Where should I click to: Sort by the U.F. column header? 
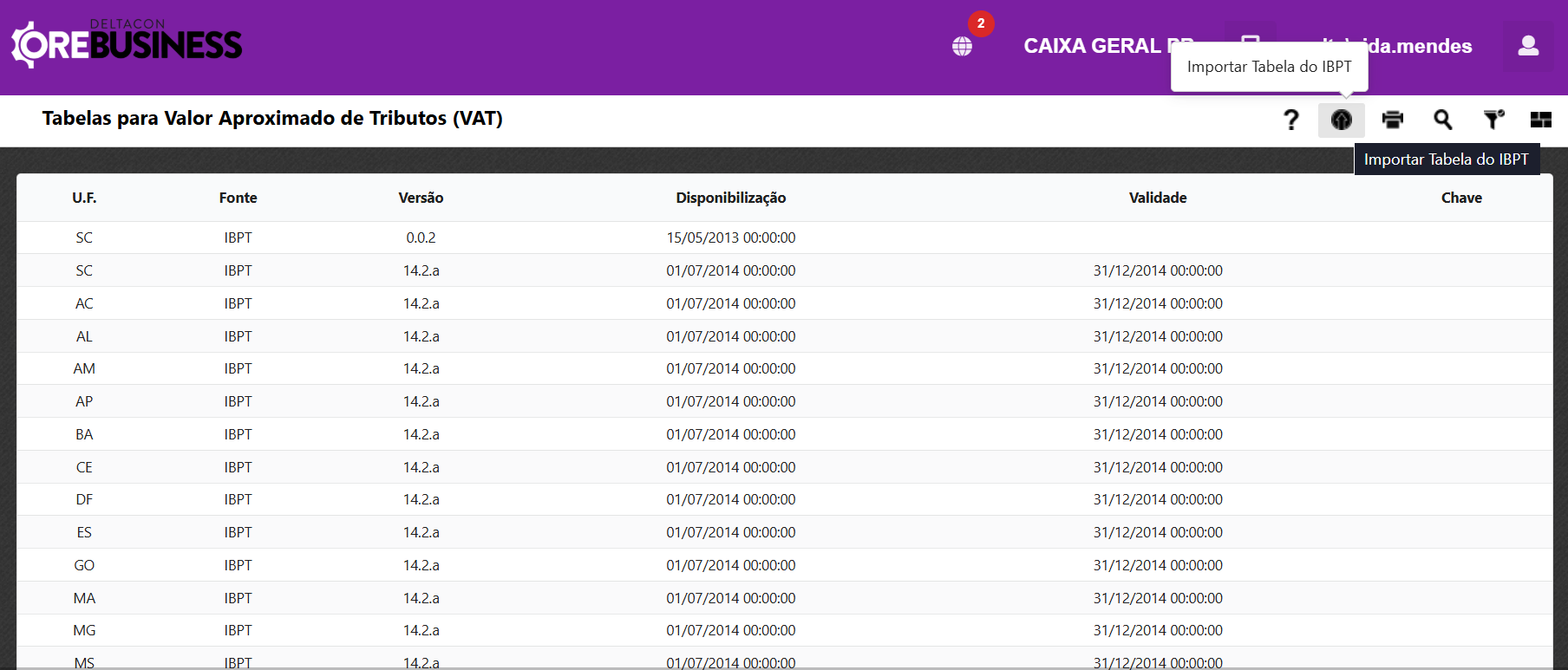coord(84,198)
